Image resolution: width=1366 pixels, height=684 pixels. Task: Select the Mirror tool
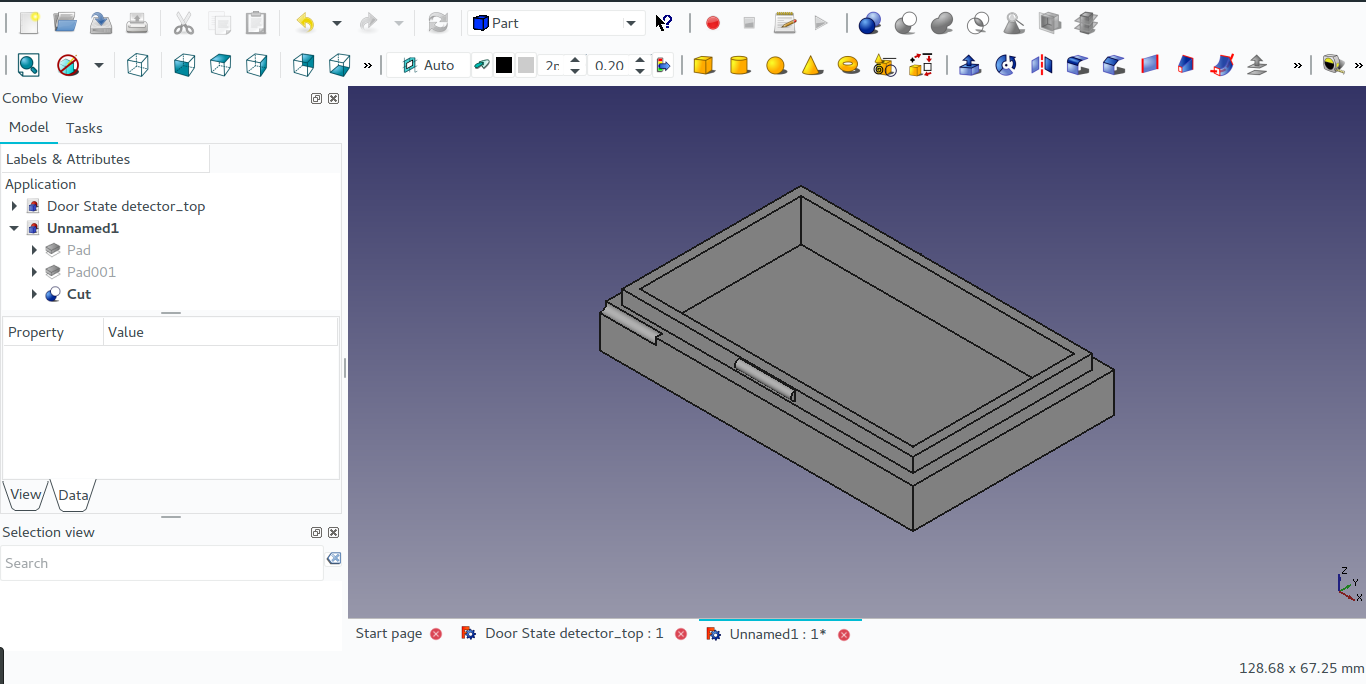tap(1042, 65)
